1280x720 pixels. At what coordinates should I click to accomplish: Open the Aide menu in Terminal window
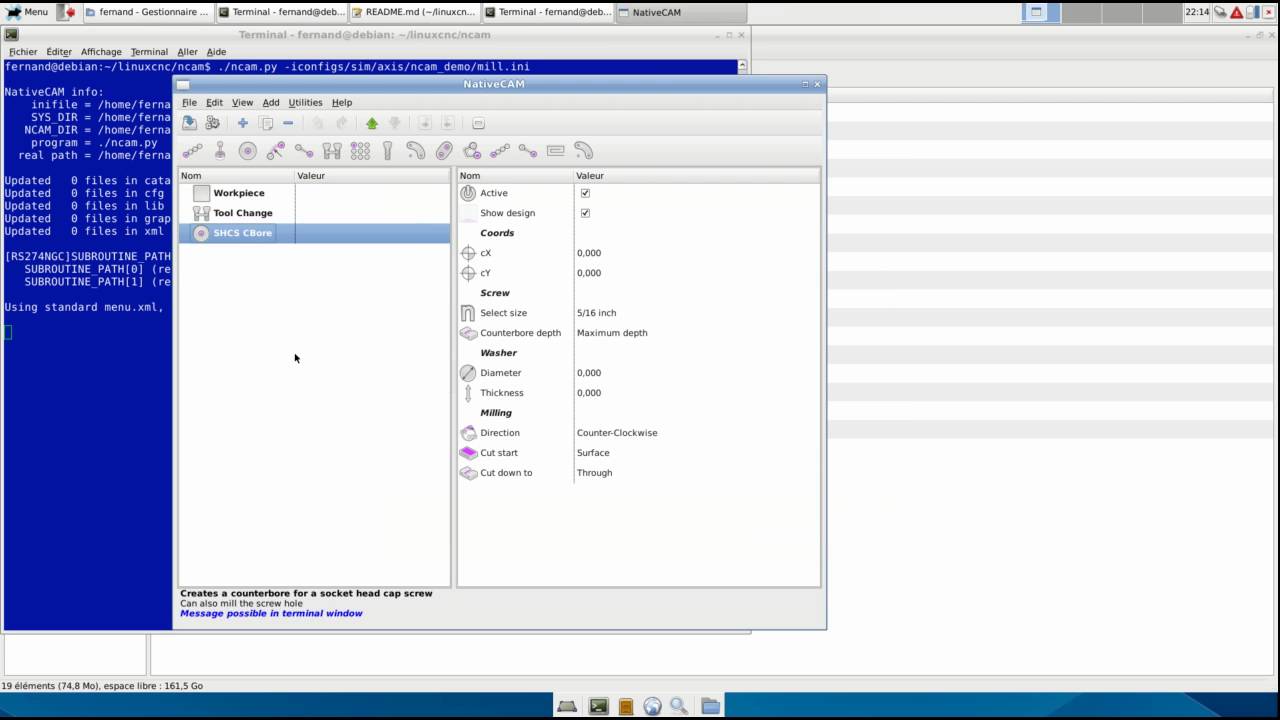pyautogui.click(x=216, y=52)
